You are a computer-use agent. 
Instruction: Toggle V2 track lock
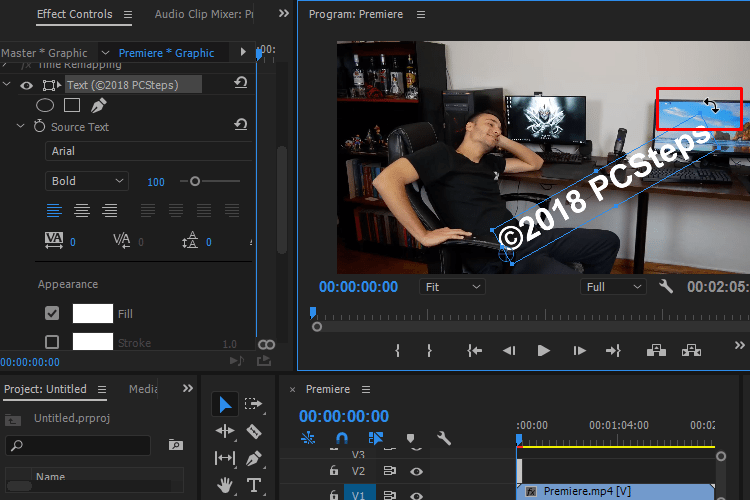click(x=334, y=471)
